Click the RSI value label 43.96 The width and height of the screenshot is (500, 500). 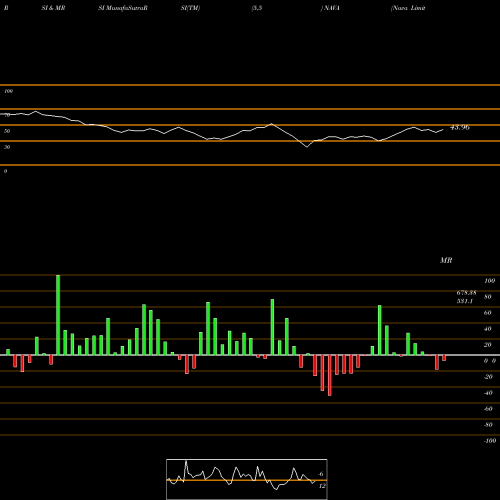point(460,127)
